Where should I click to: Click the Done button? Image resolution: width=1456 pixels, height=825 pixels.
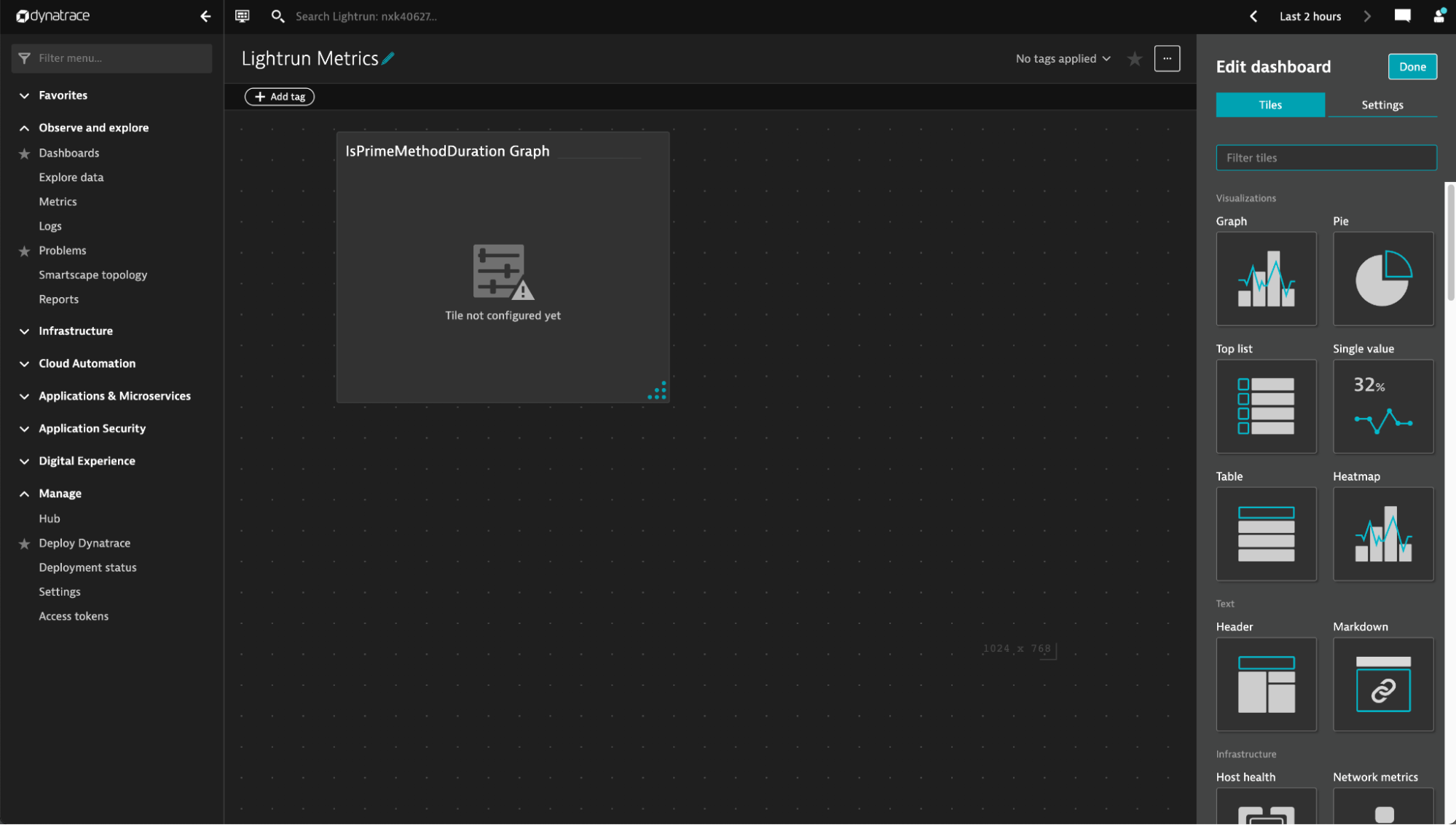pos(1412,67)
